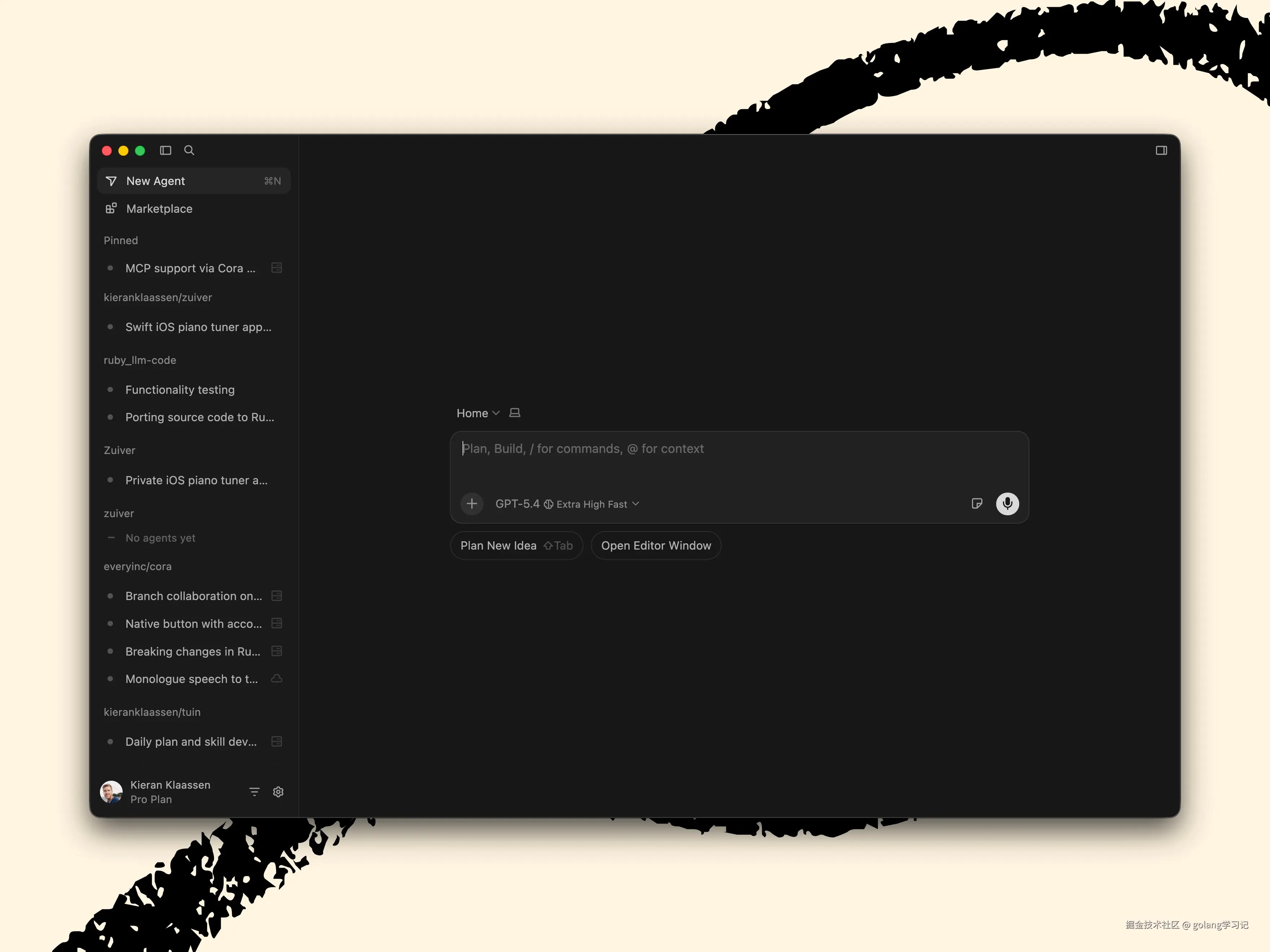
Task: Enable voice dictation with the microphone button
Action: (x=1007, y=503)
